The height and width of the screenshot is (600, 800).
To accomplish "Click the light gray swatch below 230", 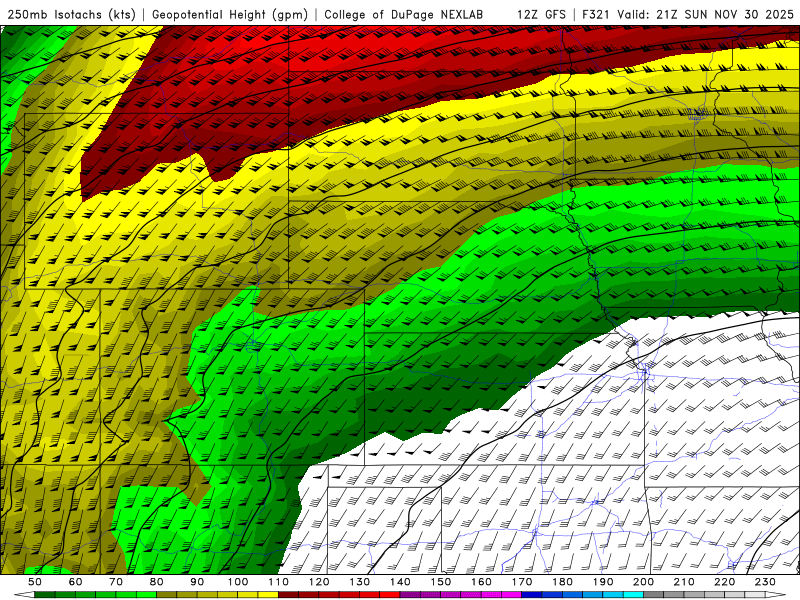I will coord(755,595).
